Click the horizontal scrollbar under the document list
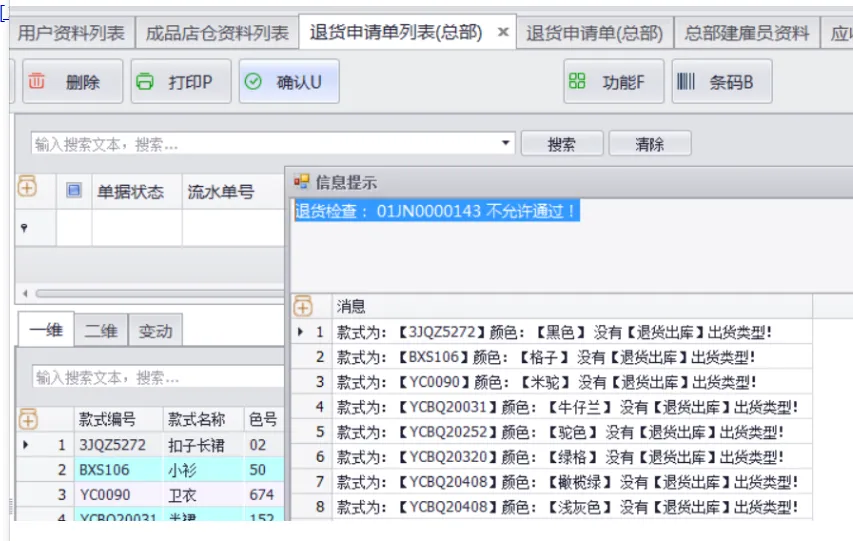Screen dimensions: 853x541 [x=150, y=294]
